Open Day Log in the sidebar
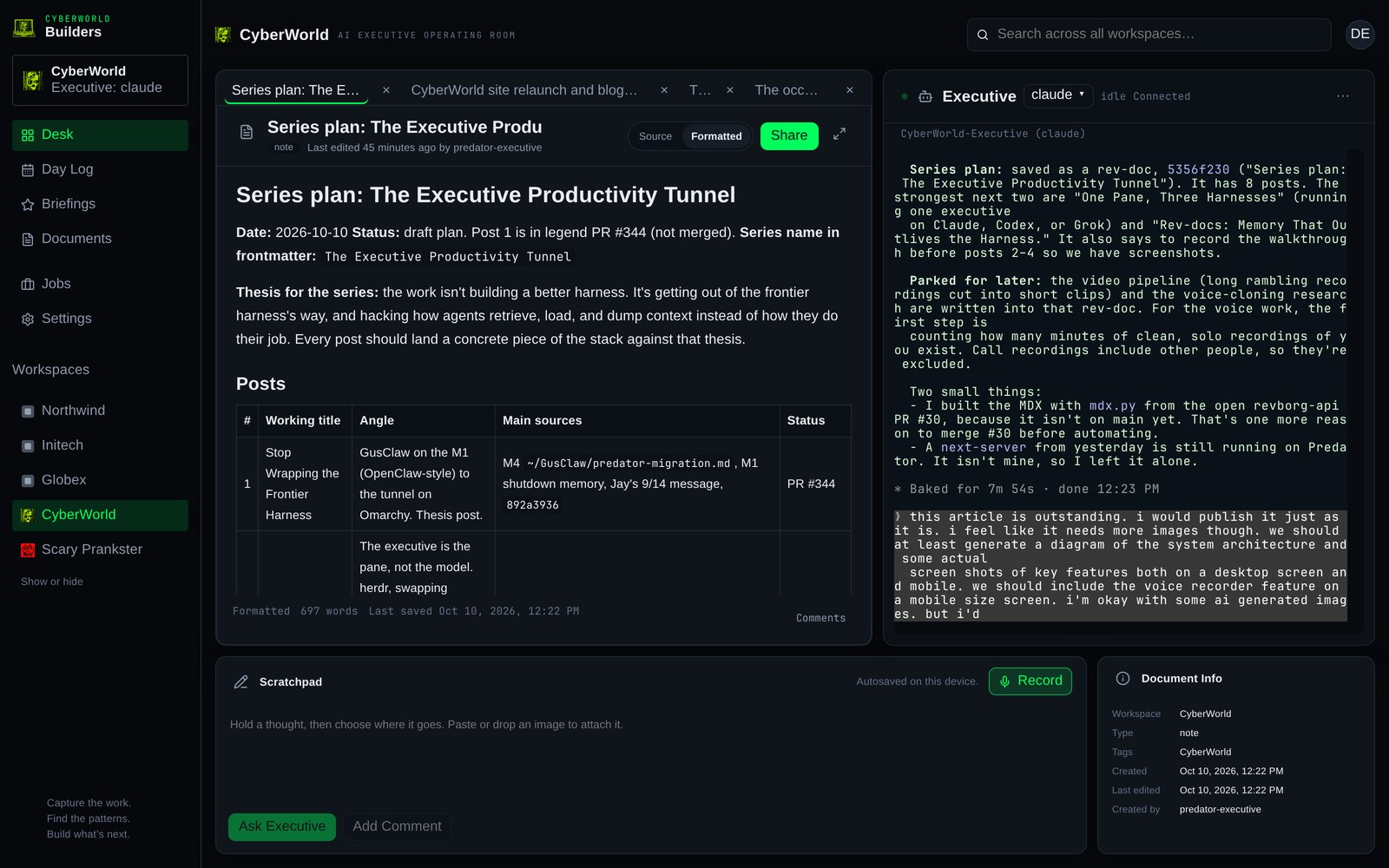This screenshot has width=1389, height=868. pyautogui.click(x=100, y=169)
